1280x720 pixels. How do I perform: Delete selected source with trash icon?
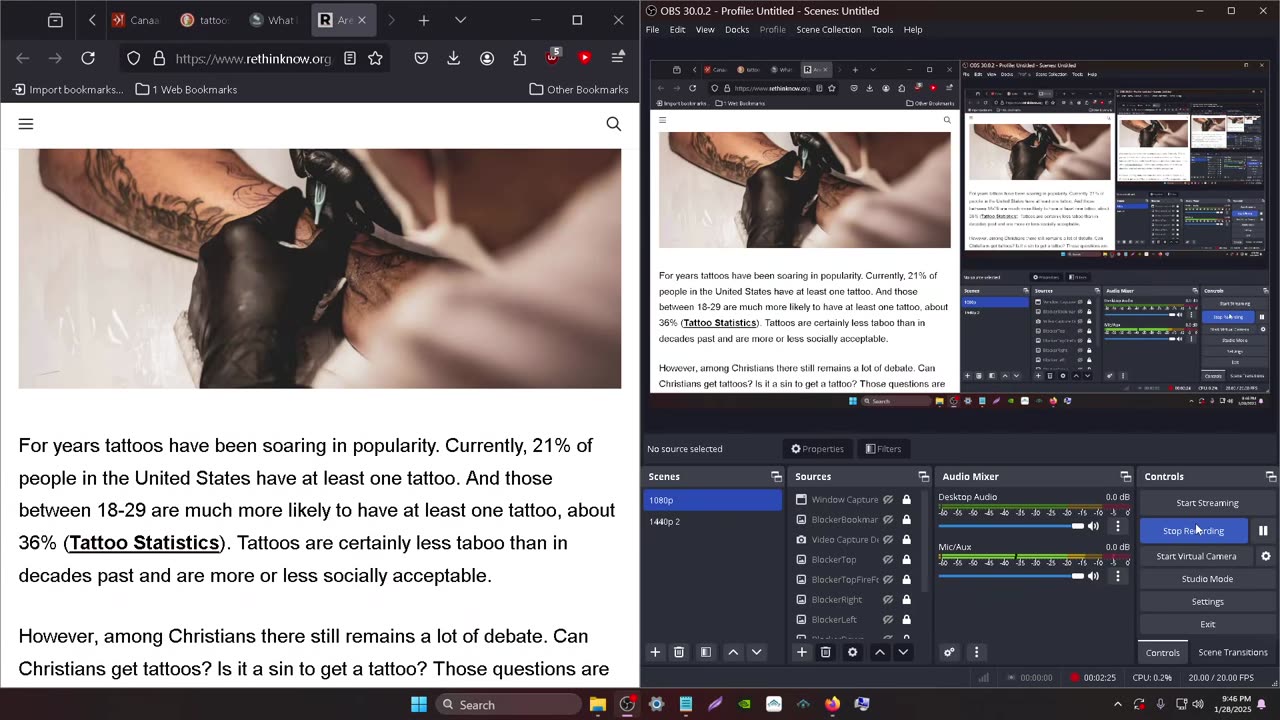pos(826,652)
